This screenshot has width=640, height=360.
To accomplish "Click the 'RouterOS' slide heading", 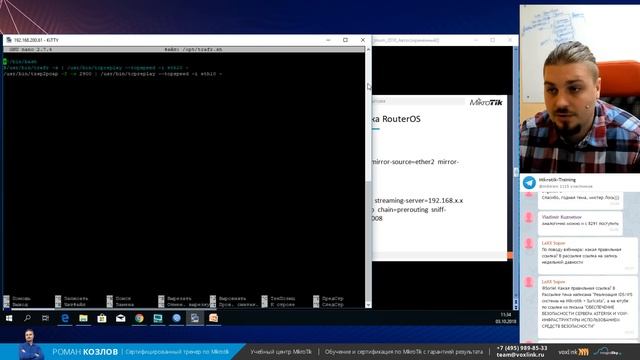I will [x=401, y=119].
